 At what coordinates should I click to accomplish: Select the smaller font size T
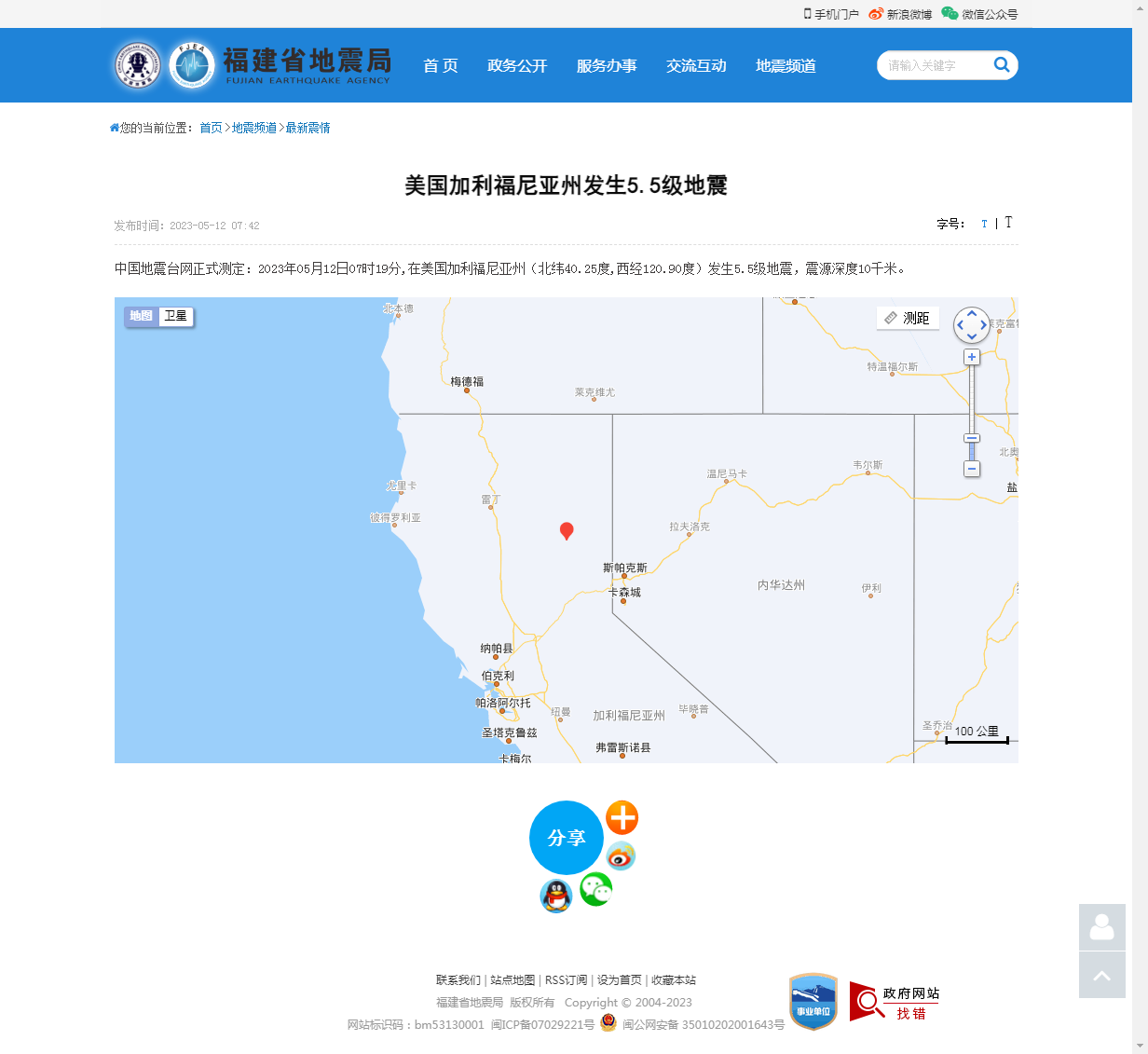click(984, 224)
